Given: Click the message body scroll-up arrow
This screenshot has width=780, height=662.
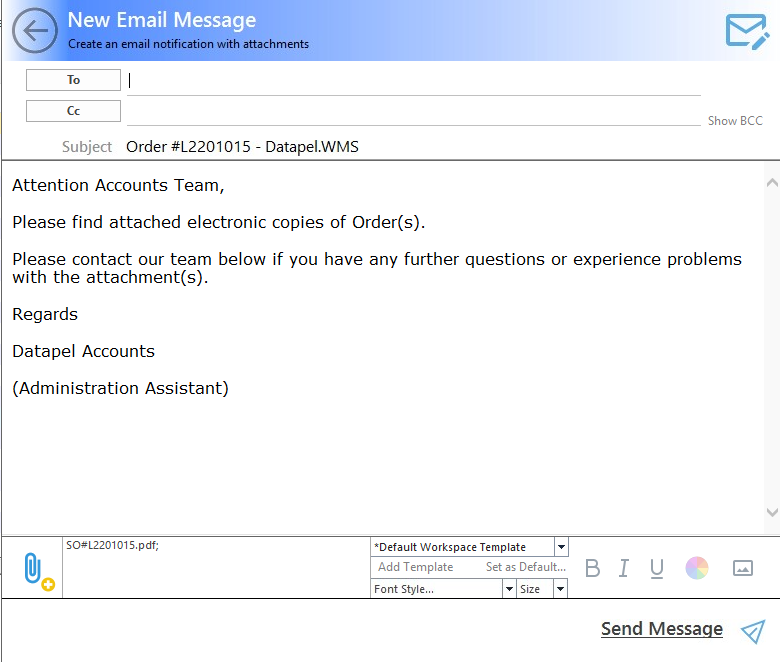Looking at the screenshot, I should (x=772, y=183).
